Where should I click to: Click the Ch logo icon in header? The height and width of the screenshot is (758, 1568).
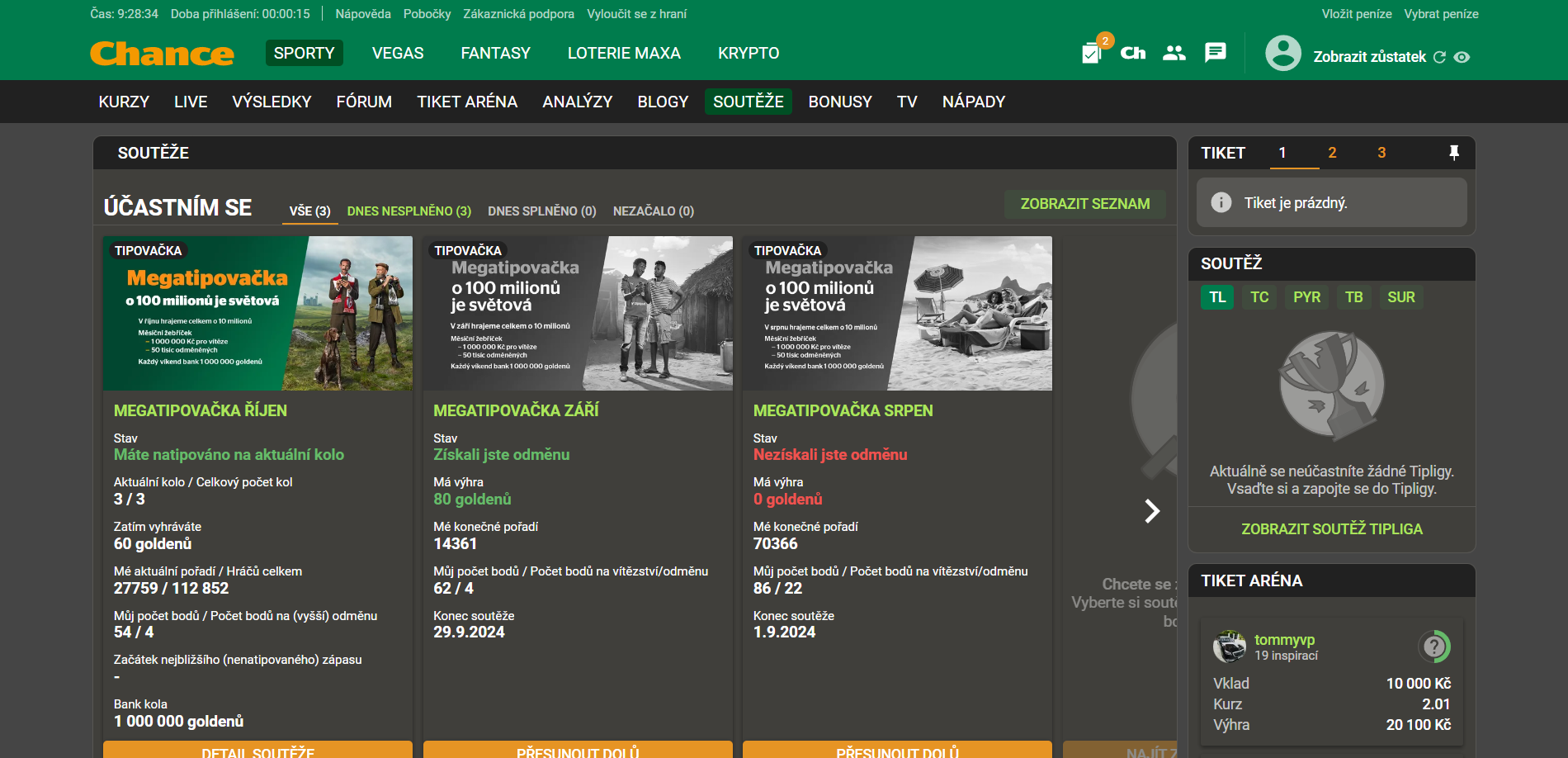[1132, 54]
